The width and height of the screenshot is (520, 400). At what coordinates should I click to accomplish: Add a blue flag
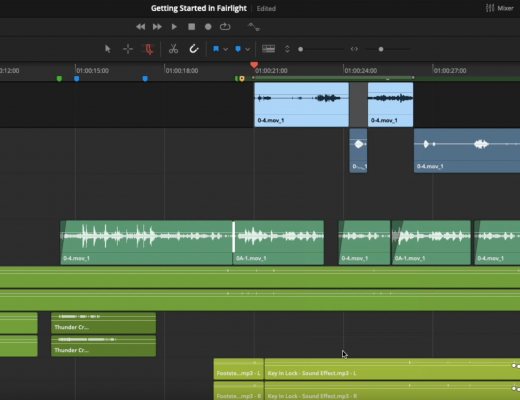tap(216, 49)
